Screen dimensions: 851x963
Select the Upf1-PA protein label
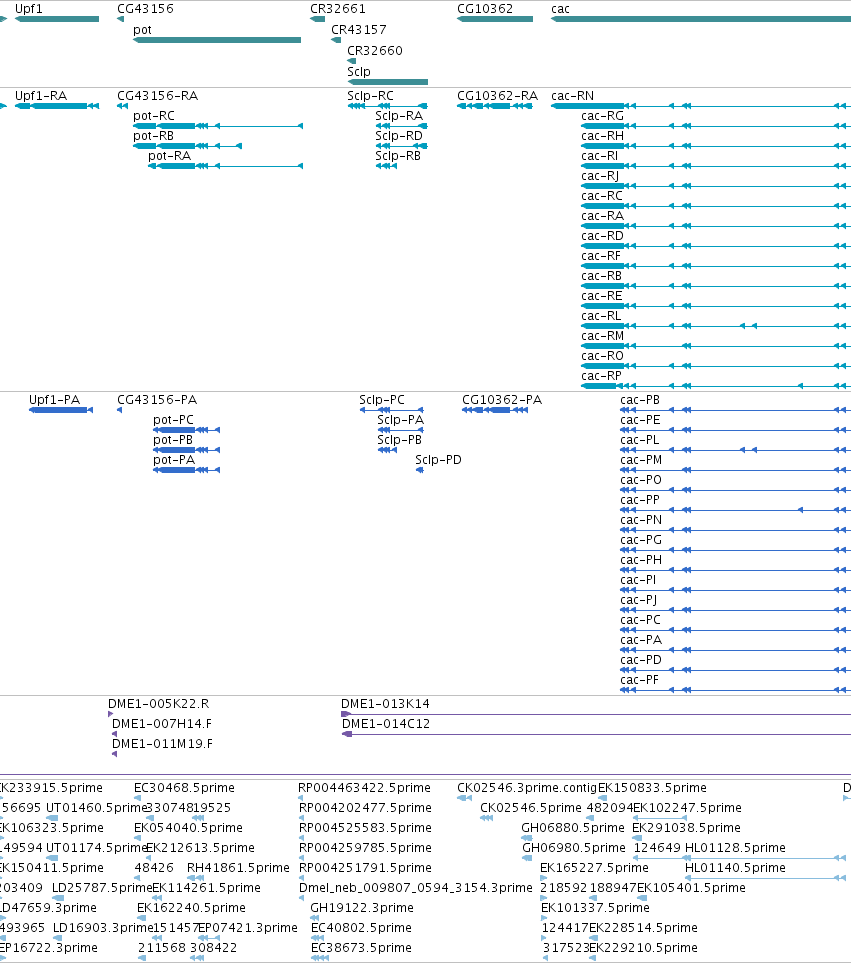(55, 400)
